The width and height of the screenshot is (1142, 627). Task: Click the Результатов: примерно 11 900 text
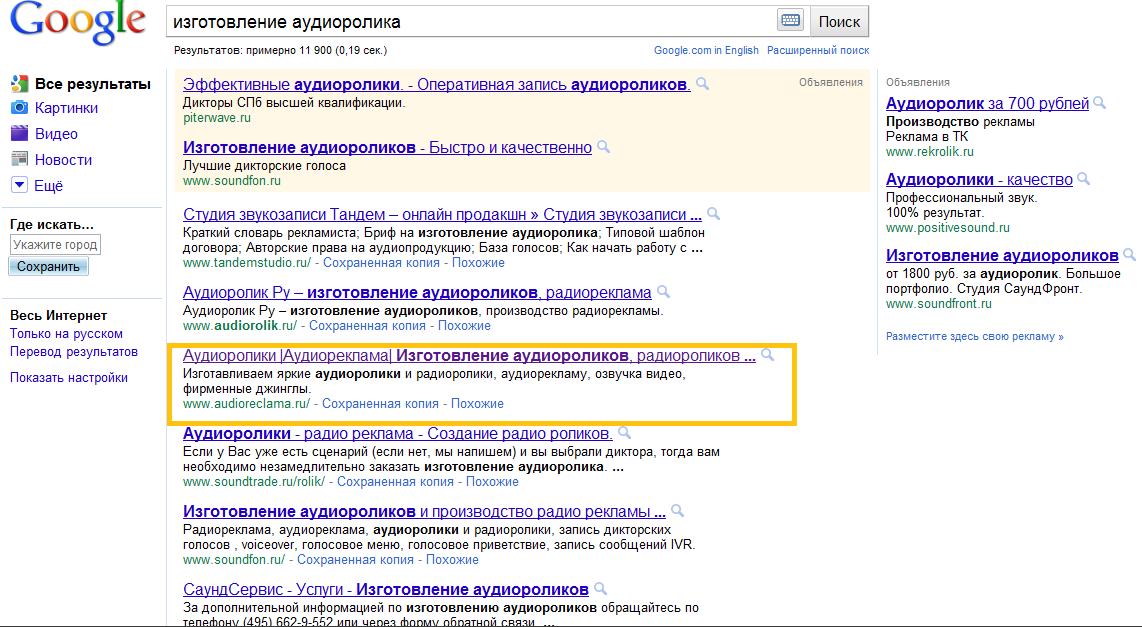280,50
